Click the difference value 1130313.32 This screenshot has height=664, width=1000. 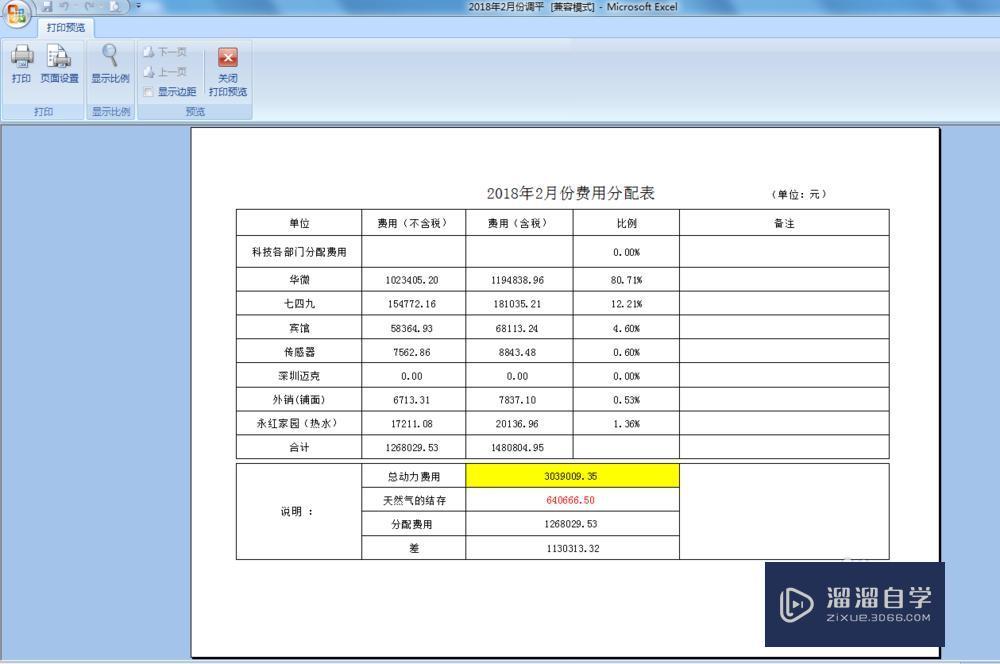pyautogui.click(x=573, y=549)
